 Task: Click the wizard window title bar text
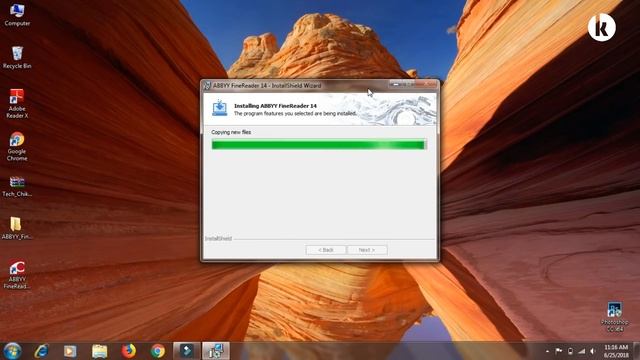tap(267, 86)
